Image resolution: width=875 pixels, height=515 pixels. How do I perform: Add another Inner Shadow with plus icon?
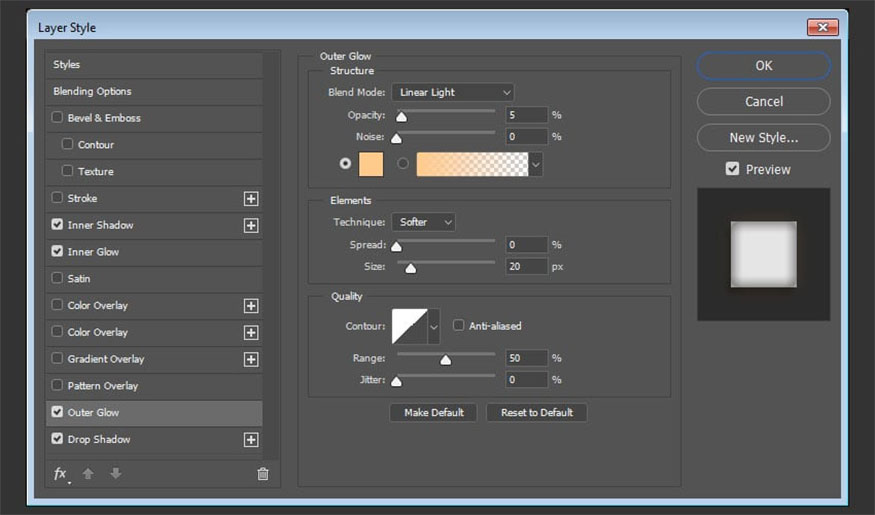tap(251, 226)
